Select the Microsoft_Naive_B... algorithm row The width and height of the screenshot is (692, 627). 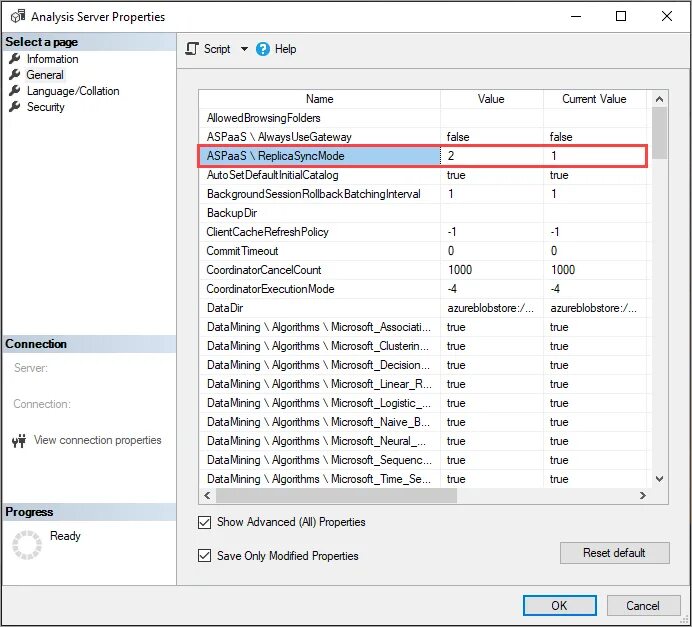423,422
